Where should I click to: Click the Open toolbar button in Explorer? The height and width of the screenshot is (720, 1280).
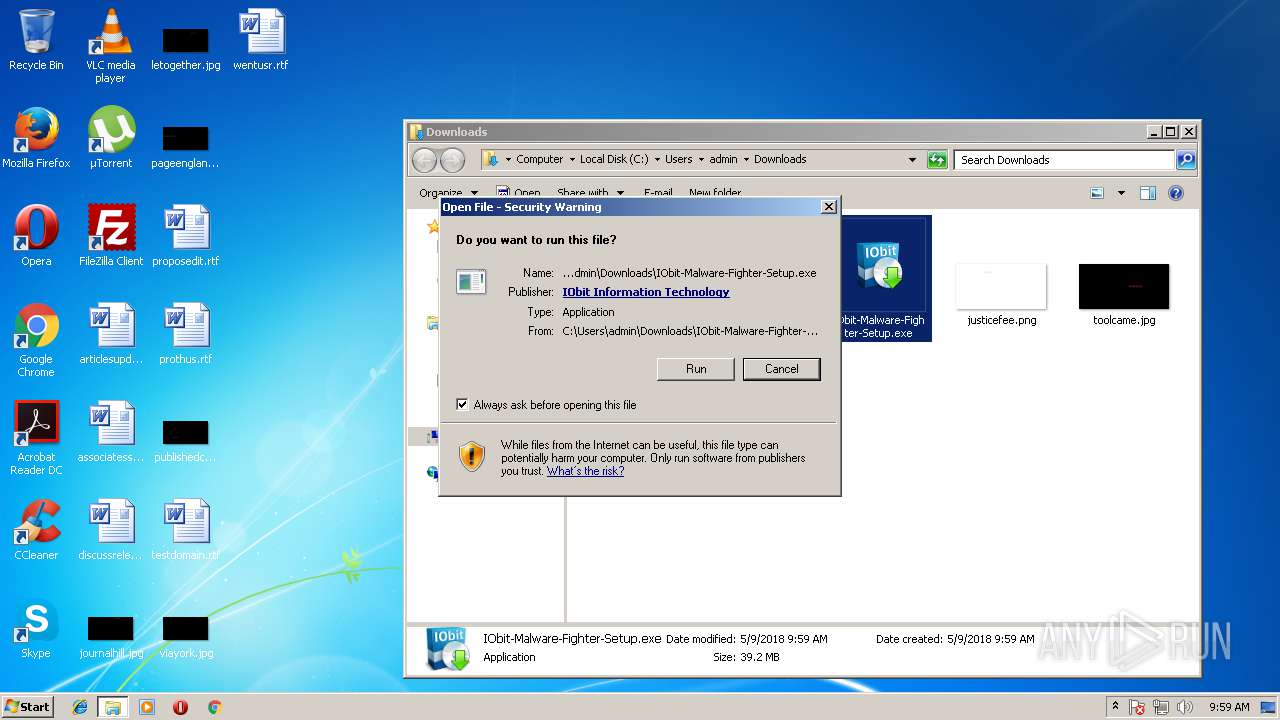coord(519,192)
